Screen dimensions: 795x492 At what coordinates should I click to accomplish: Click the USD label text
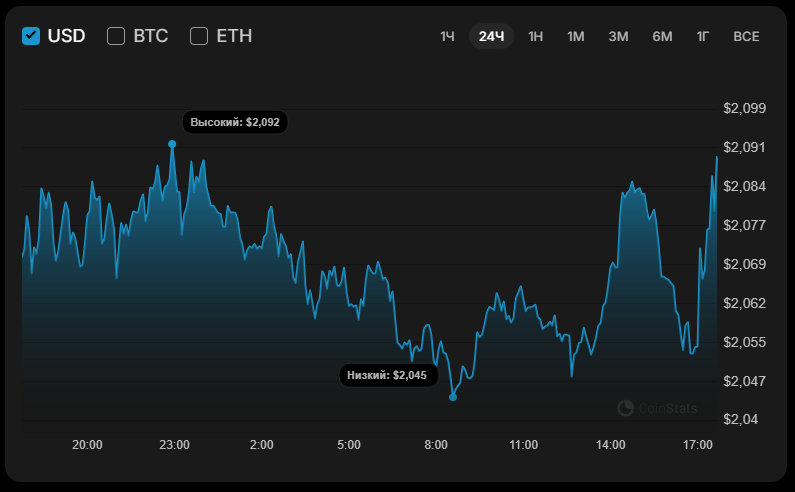tap(67, 36)
